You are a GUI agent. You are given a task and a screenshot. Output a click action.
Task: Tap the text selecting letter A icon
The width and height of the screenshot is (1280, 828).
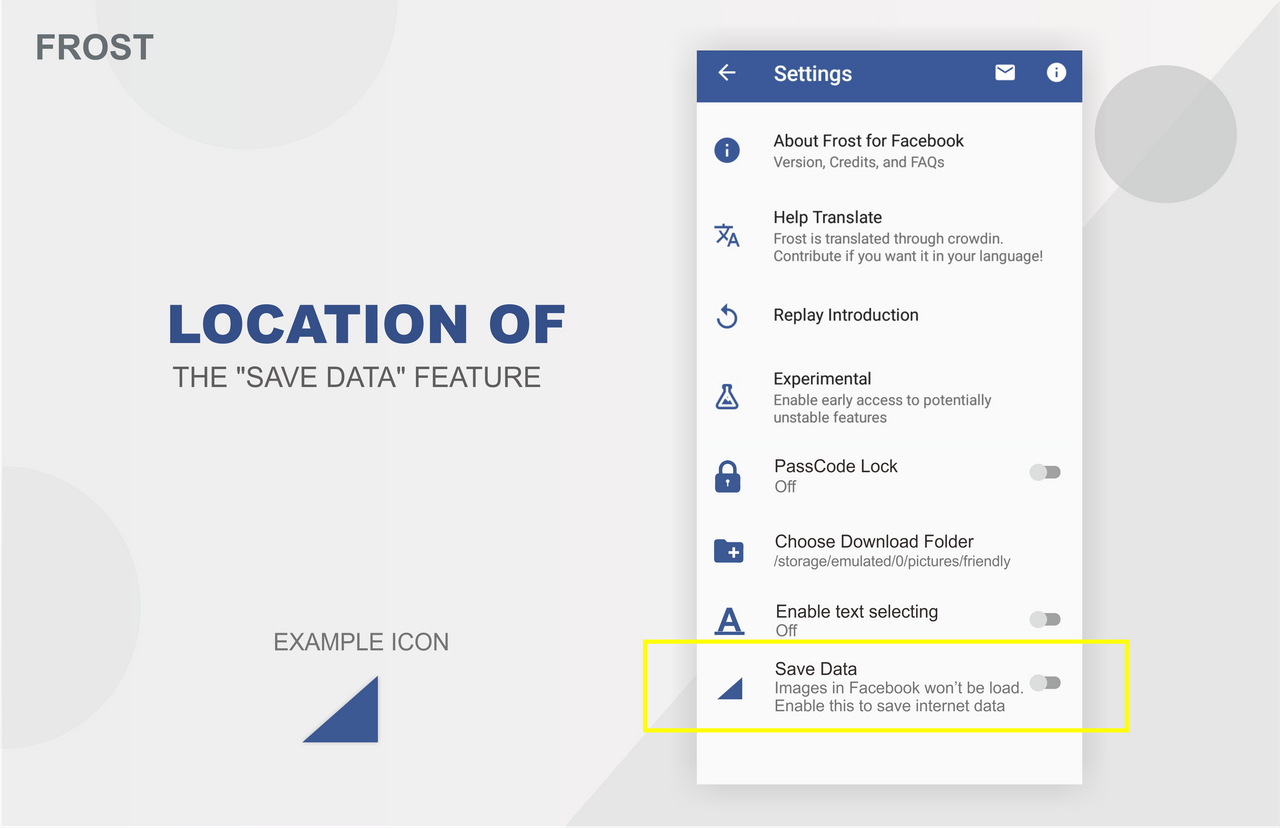(730, 620)
